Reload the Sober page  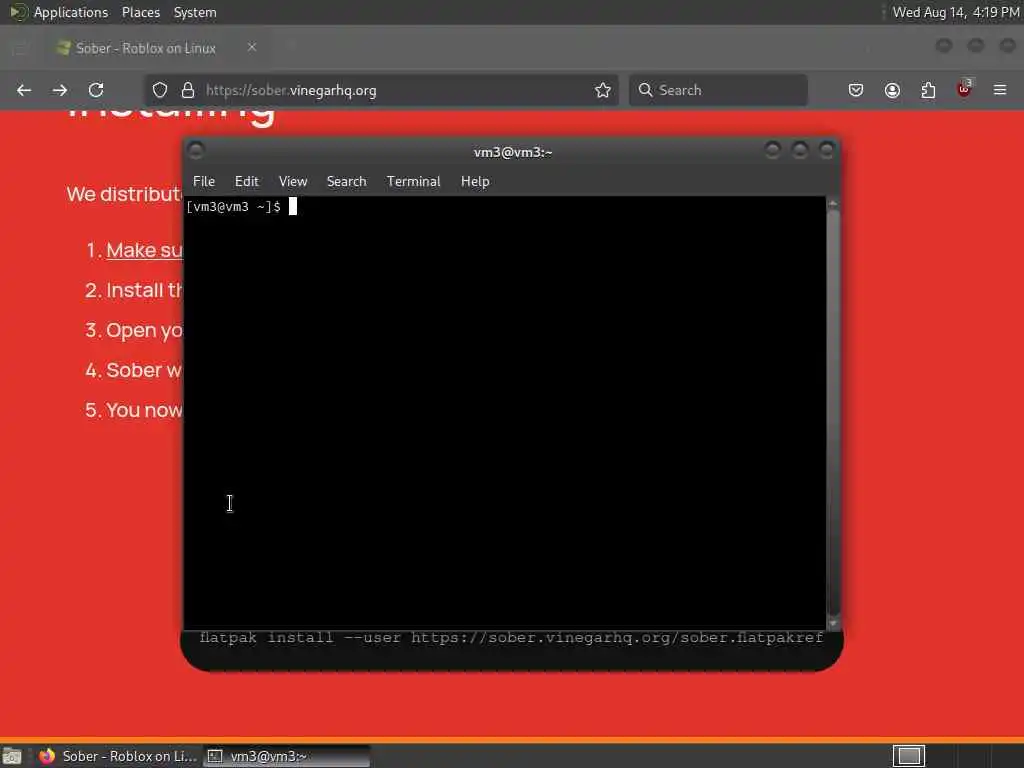tap(96, 90)
